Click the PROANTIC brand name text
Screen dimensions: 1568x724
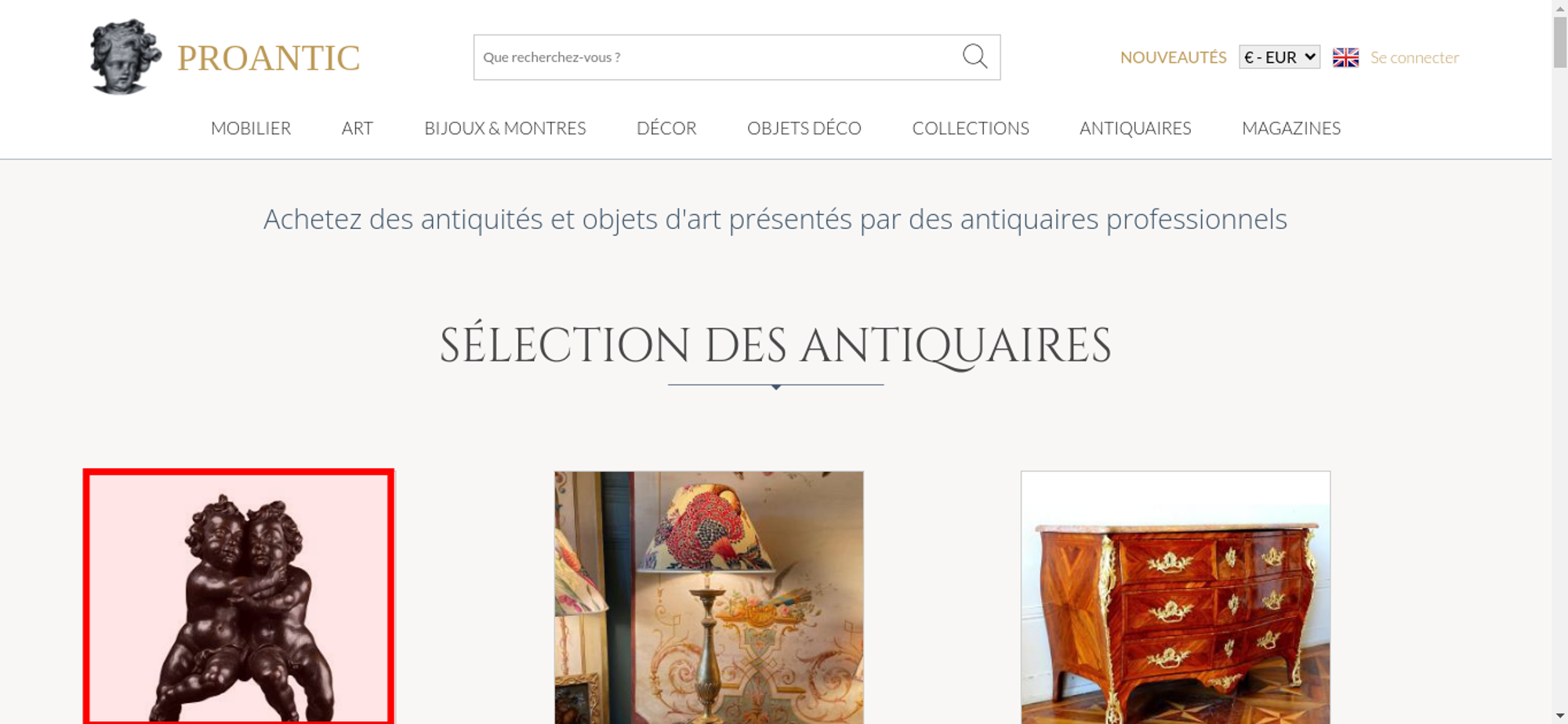pyautogui.click(x=268, y=58)
